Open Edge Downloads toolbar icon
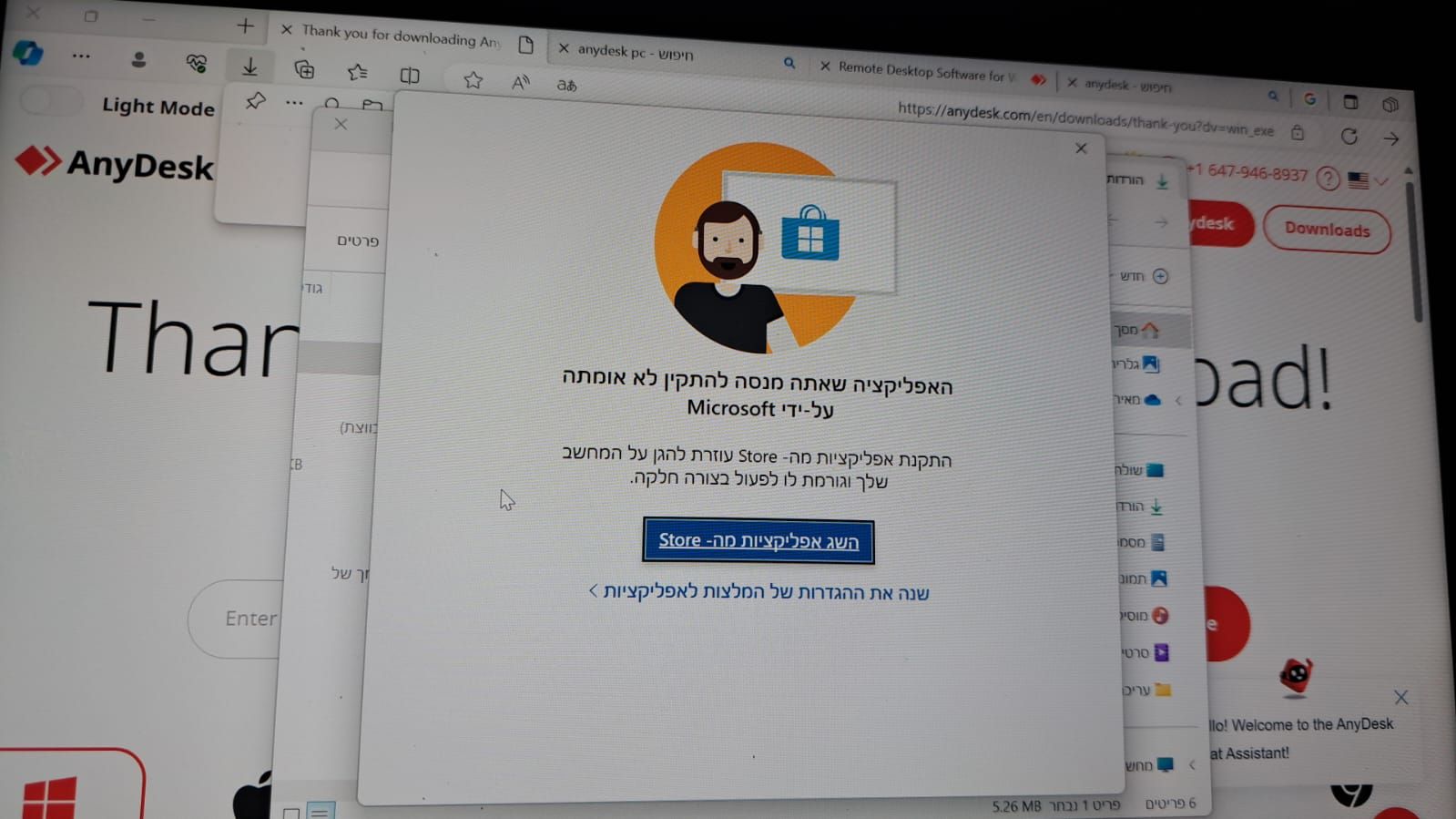1456x819 pixels. point(249,67)
